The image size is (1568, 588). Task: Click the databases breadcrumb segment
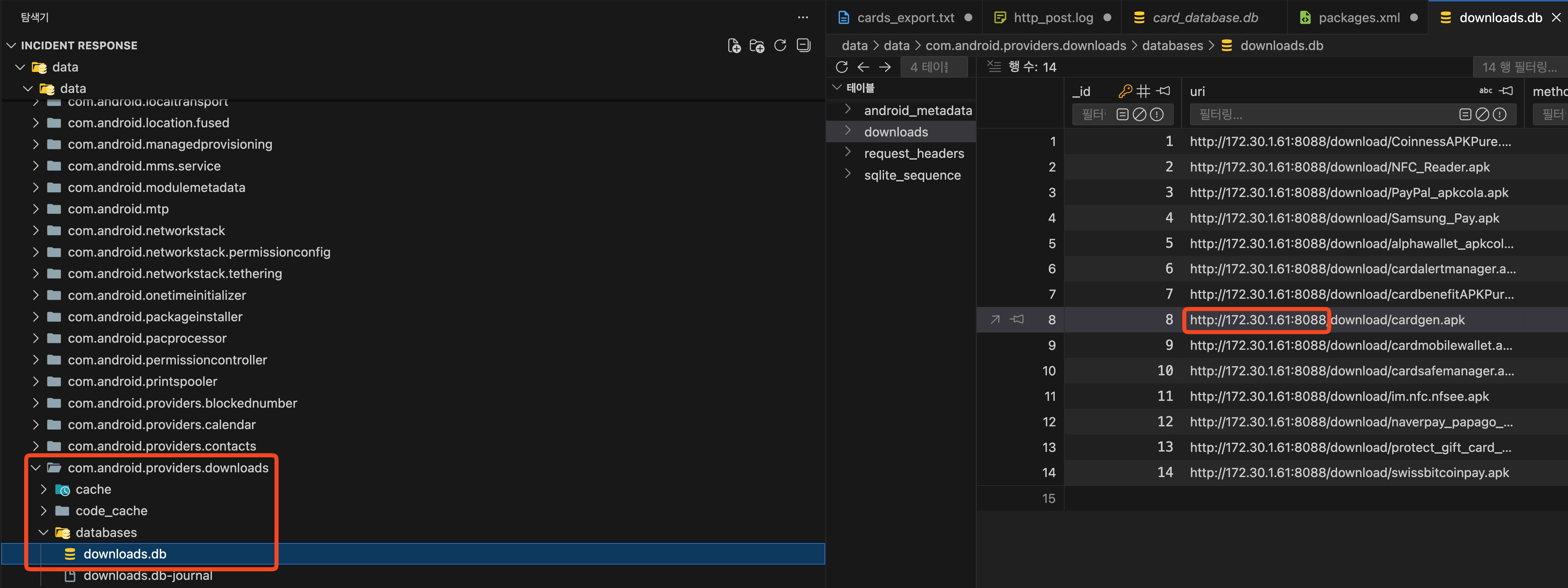(1172, 46)
